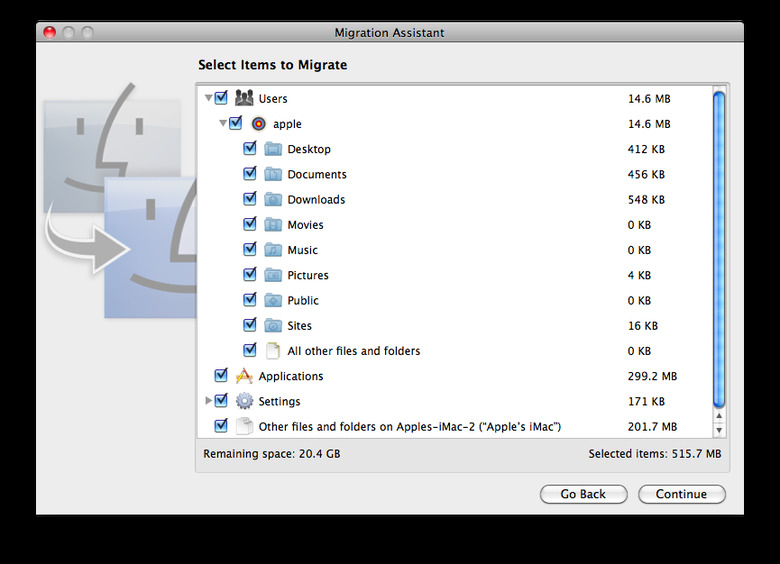
Task: Click the Downloads folder icon
Action: pos(273,199)
